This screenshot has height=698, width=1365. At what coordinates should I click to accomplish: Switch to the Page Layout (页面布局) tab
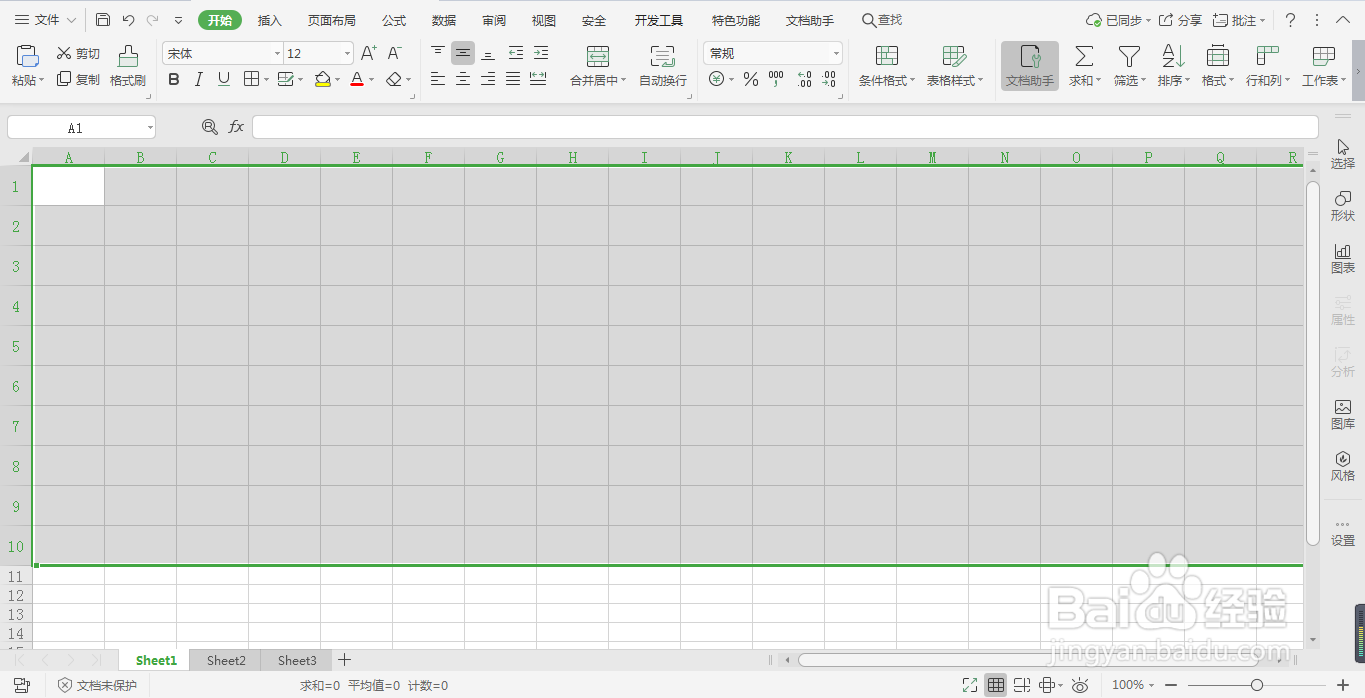pyautogui.click(x=331, y=20)
